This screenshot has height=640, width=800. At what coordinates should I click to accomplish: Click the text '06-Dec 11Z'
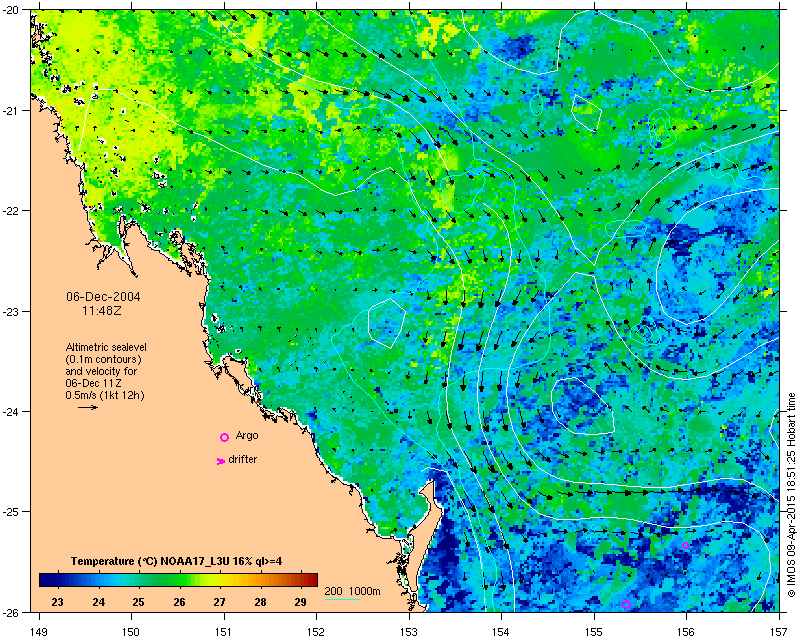(93, 383)
